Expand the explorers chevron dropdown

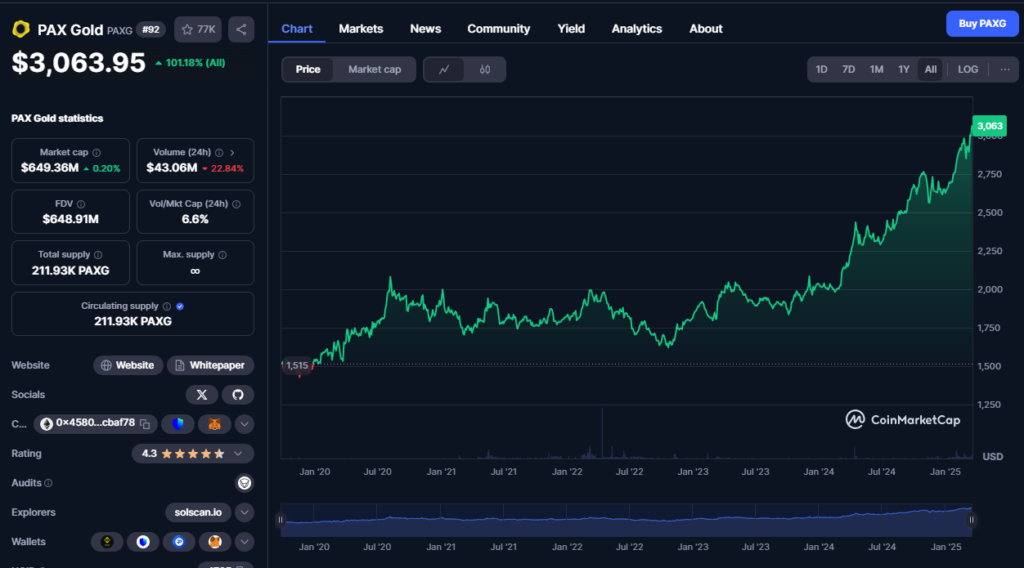244,513
